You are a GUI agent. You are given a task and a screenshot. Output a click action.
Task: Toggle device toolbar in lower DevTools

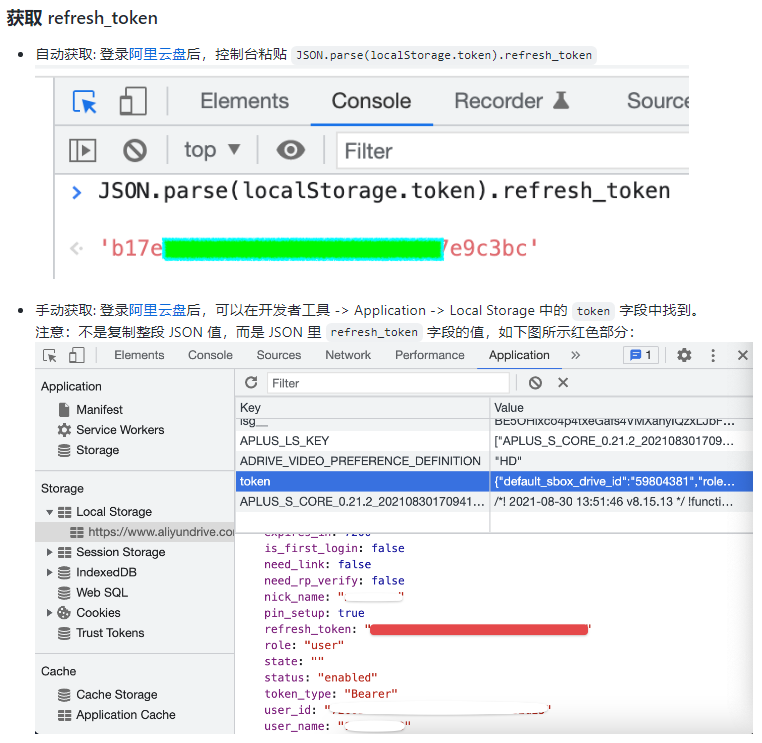(x=77, y=355)
